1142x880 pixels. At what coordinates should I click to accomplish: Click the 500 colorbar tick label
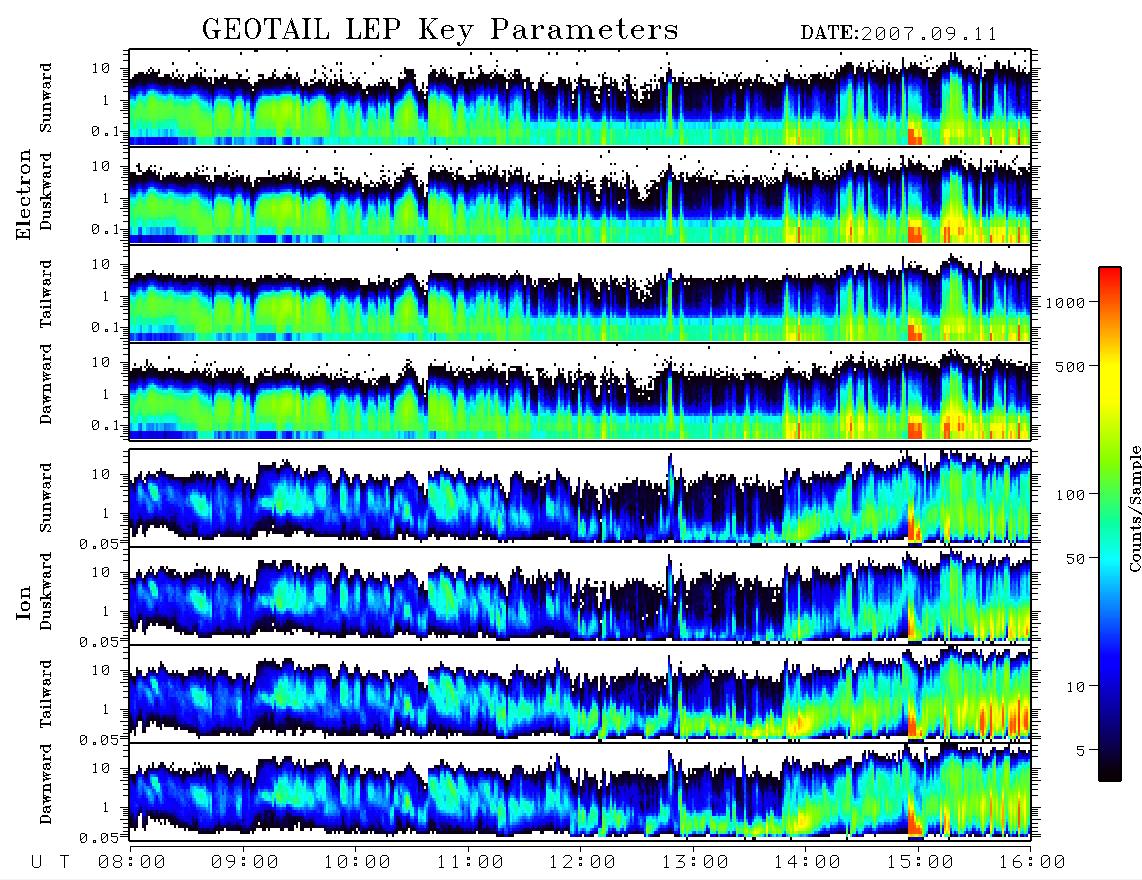point(1071,366)
